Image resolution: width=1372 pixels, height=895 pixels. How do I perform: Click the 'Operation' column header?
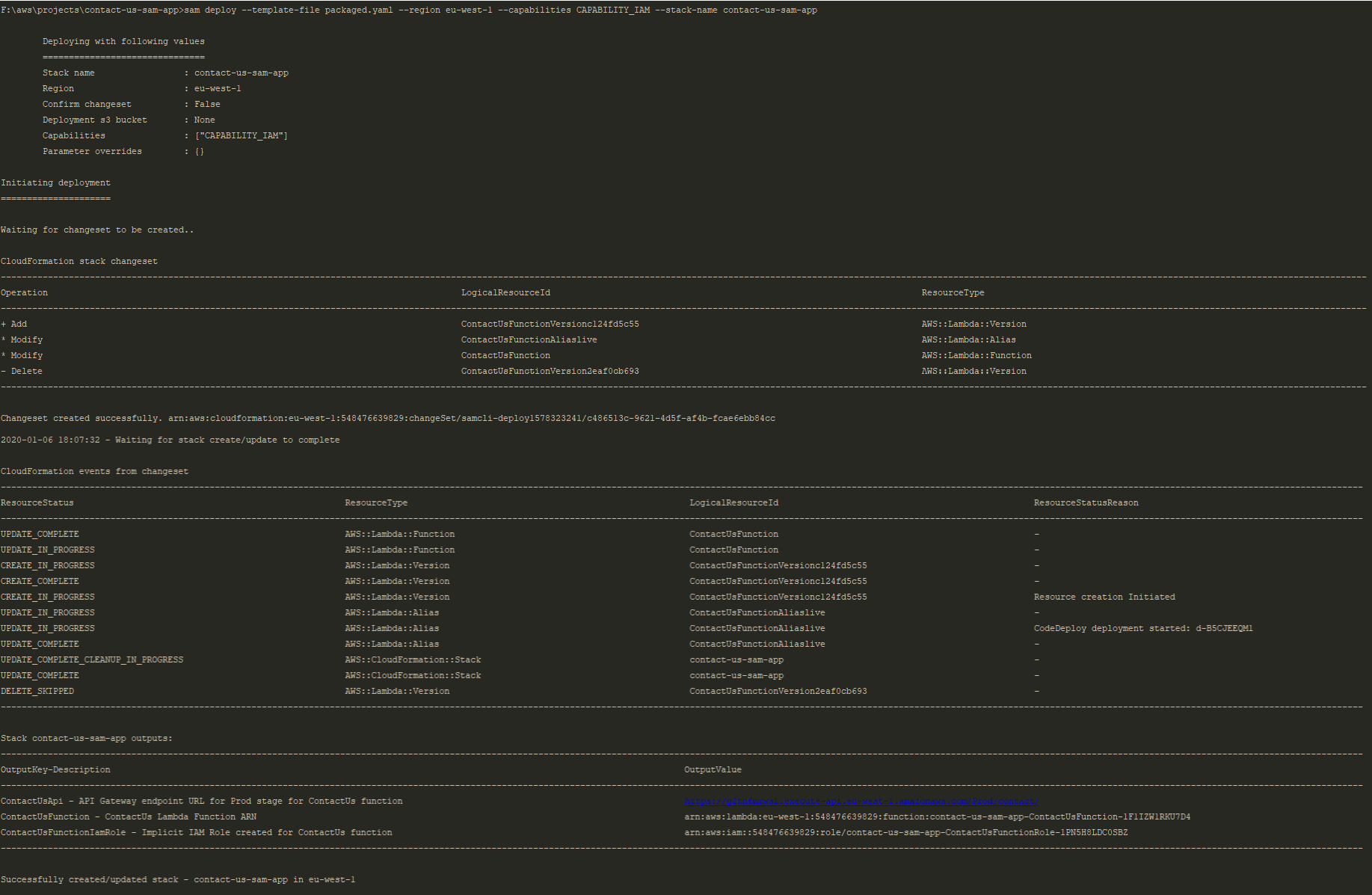pos(24,293)
